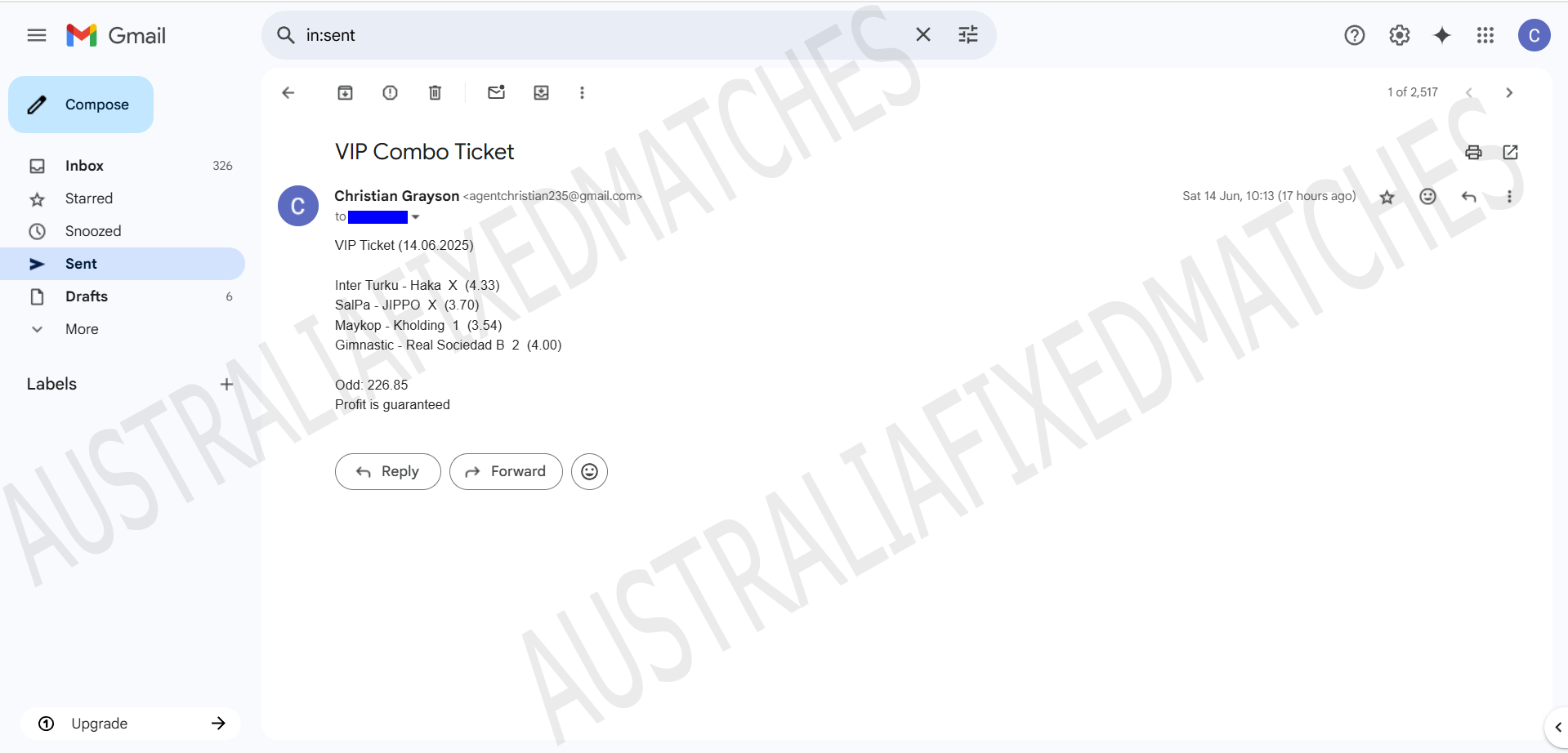Show the side panel arrow
The height and width of the screenshot is (753, 1568).
click(x=1557, y=727)
